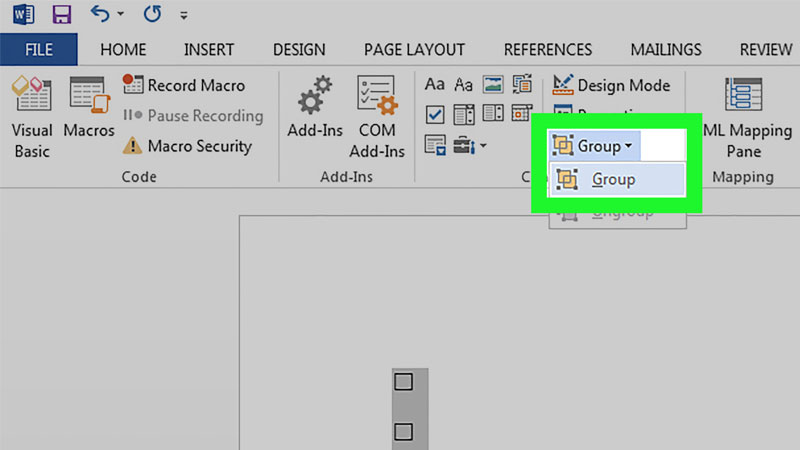Click Pause Recording
The image size is (800, 450).
[x=193, y=115]
